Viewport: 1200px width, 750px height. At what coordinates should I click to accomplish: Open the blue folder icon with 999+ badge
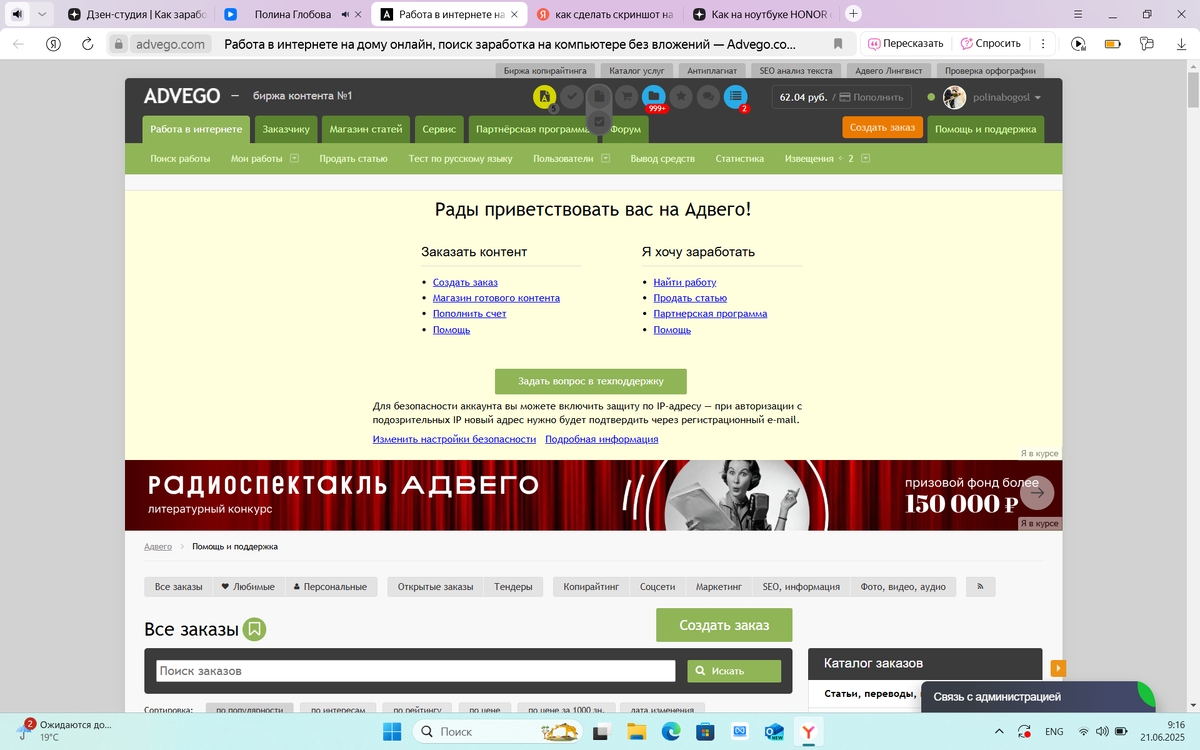point(654,97)
